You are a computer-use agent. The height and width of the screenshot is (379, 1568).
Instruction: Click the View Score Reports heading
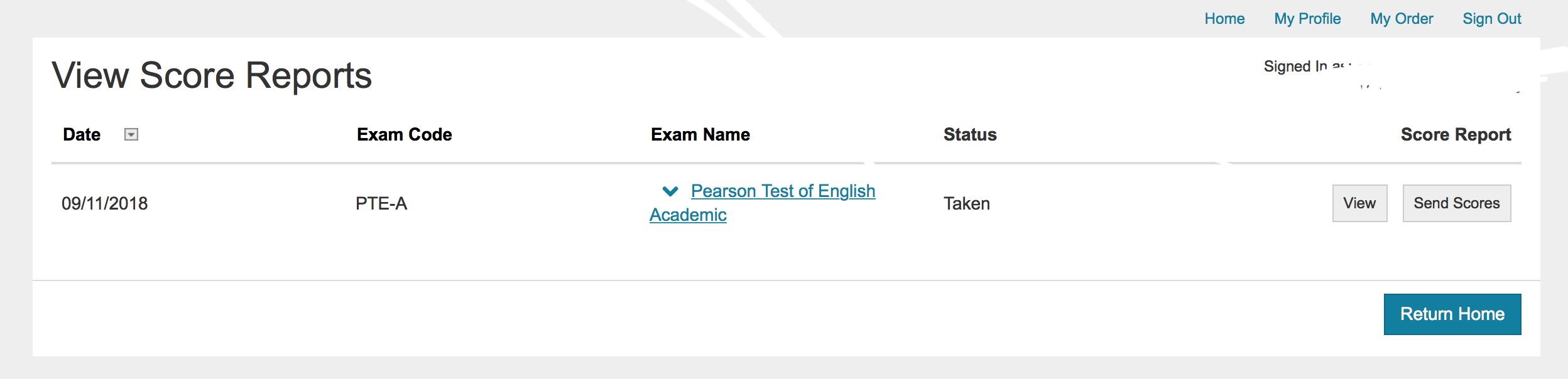click(x=212, y=75)
